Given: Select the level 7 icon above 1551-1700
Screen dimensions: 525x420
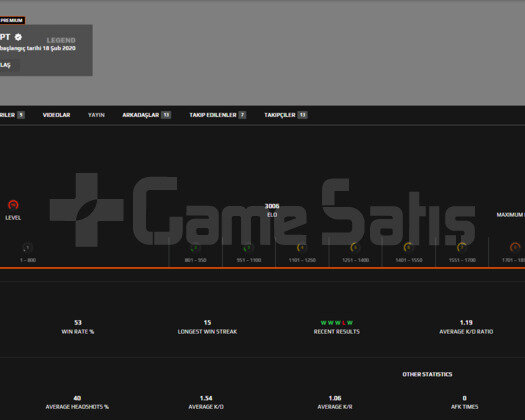Looking at the screenshot, I should (x=462, y=248).
